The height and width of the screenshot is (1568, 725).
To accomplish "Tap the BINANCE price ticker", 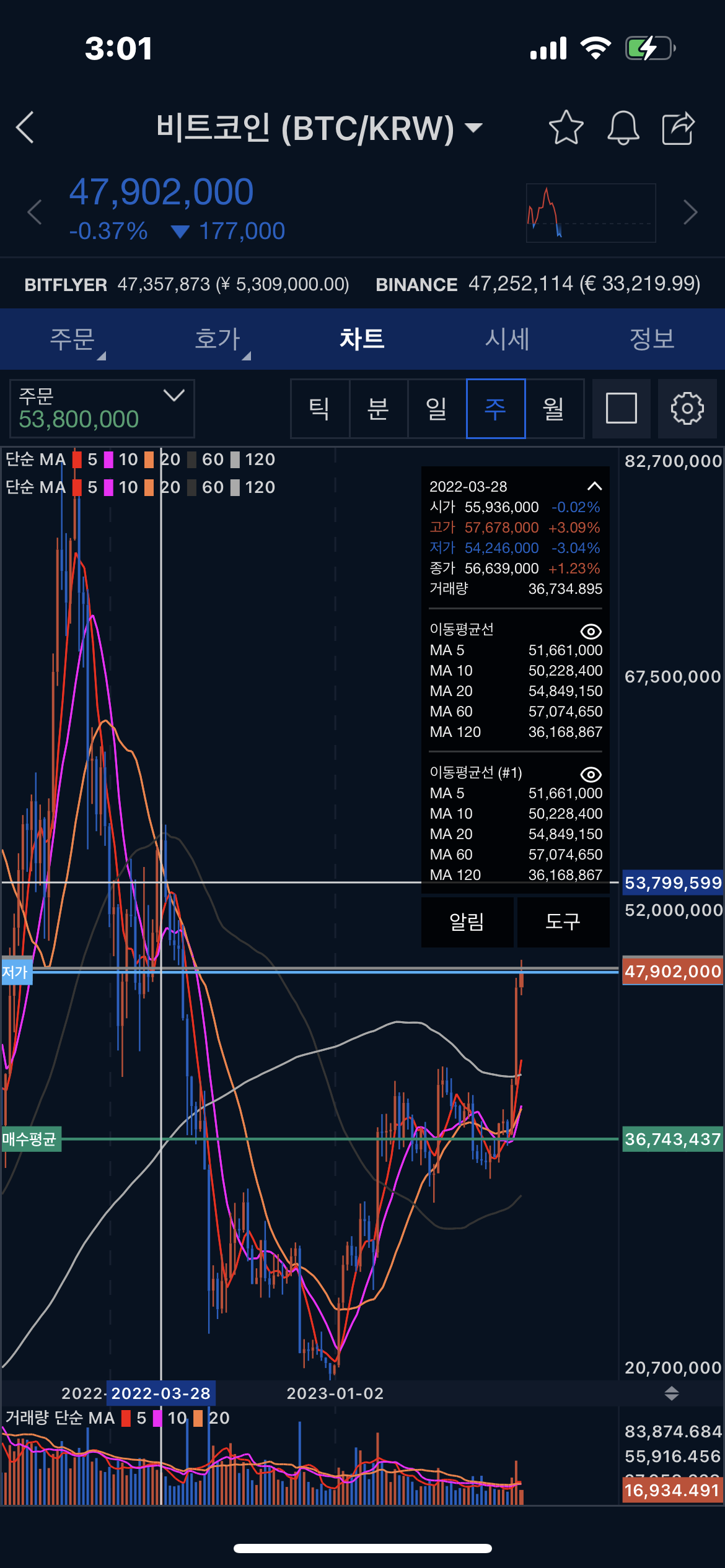I will [538, 284].
